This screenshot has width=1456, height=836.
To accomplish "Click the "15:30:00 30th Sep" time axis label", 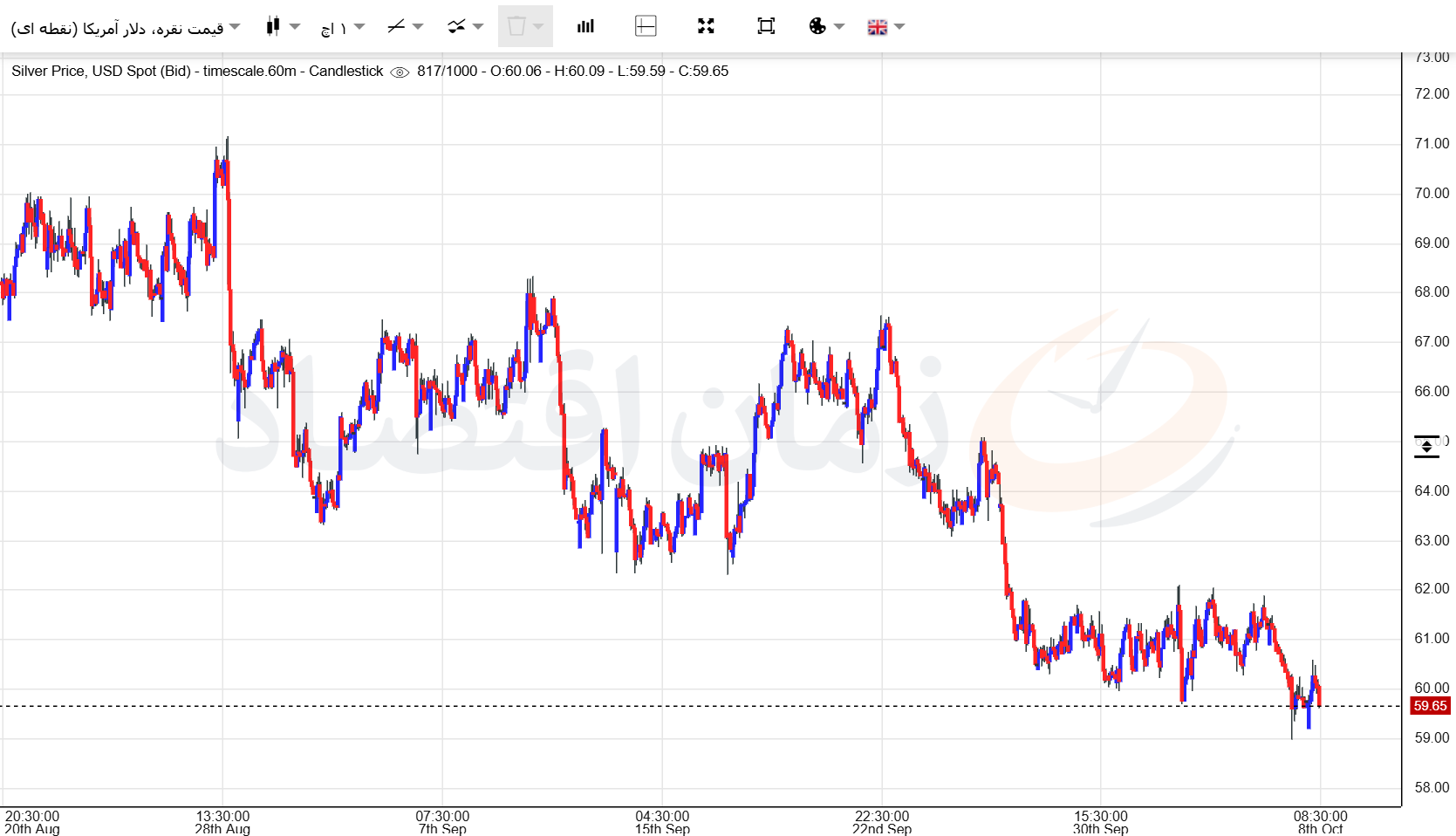I will (x=1101, y=822).
